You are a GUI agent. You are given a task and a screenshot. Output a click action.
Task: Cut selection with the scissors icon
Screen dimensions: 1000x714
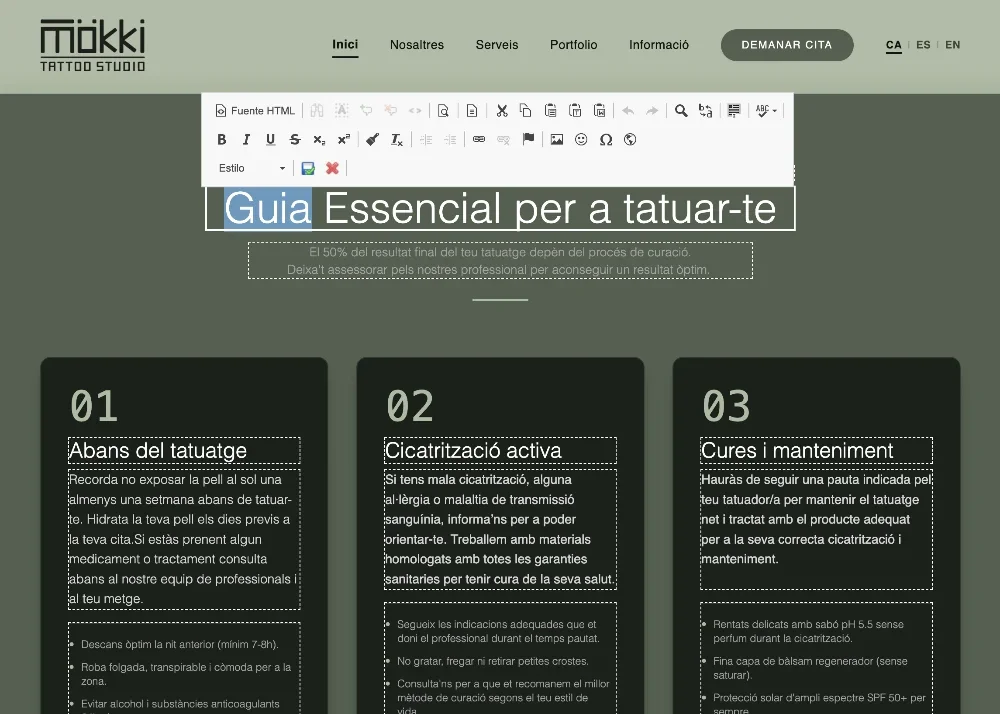pos(502,111)
